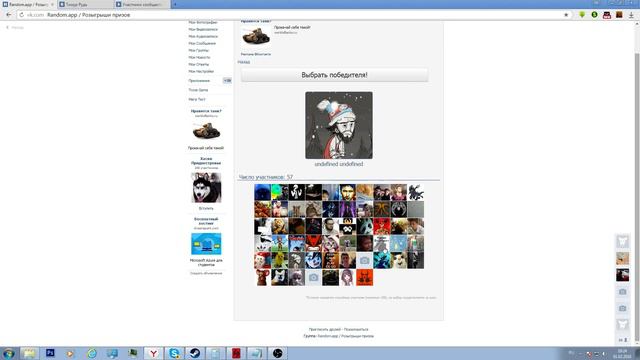Open Steam from the taskbar
This screenshot has width=640, height=360.
(195, 353)
